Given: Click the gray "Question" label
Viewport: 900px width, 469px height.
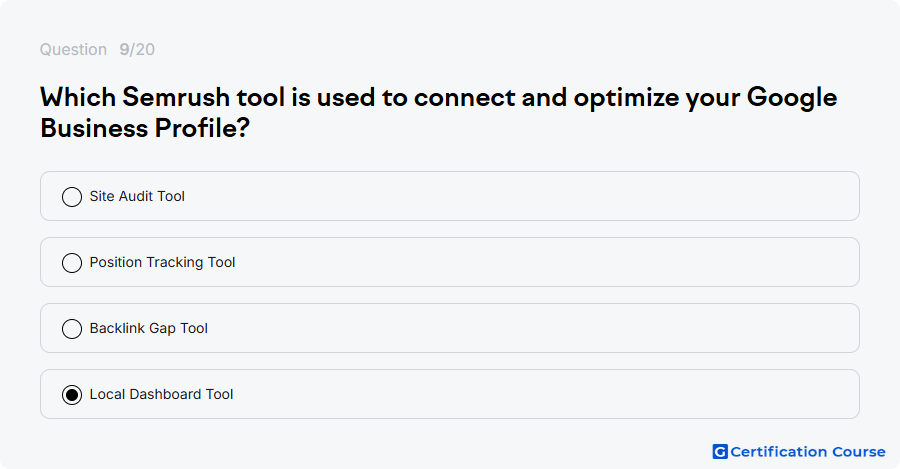Looking at the screenshot, I should pyautogui.click(x=73, y=49).
